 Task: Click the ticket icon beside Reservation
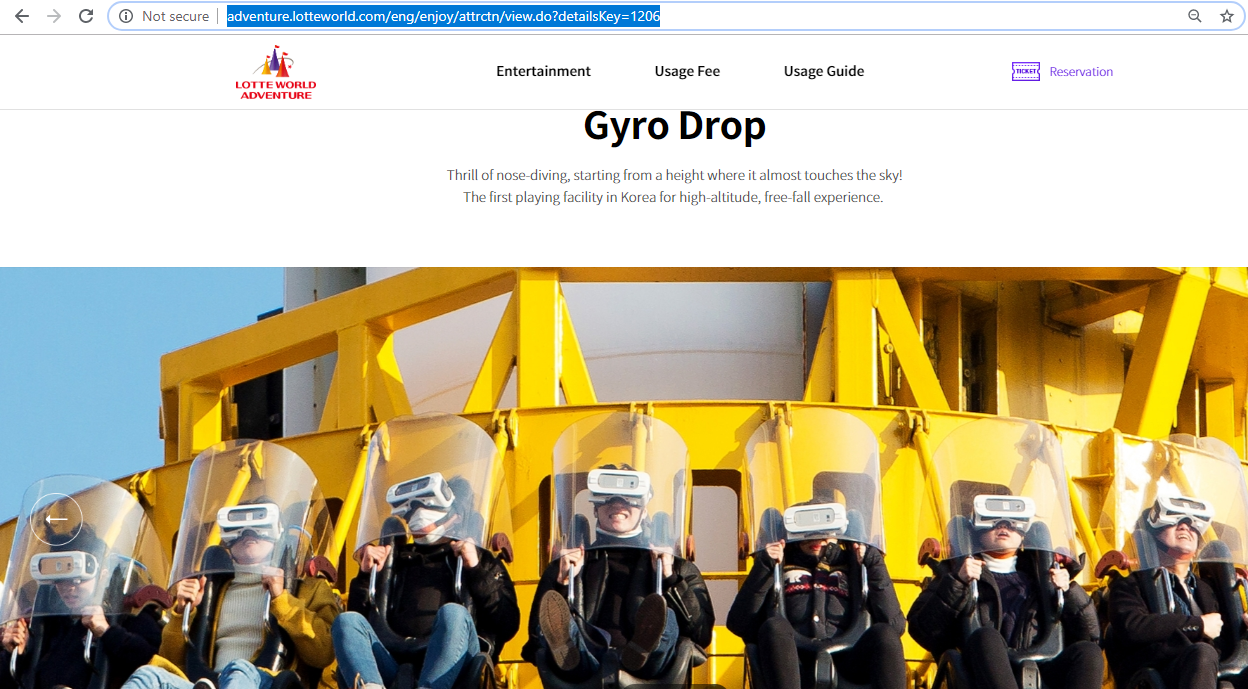coord(1026,71)
